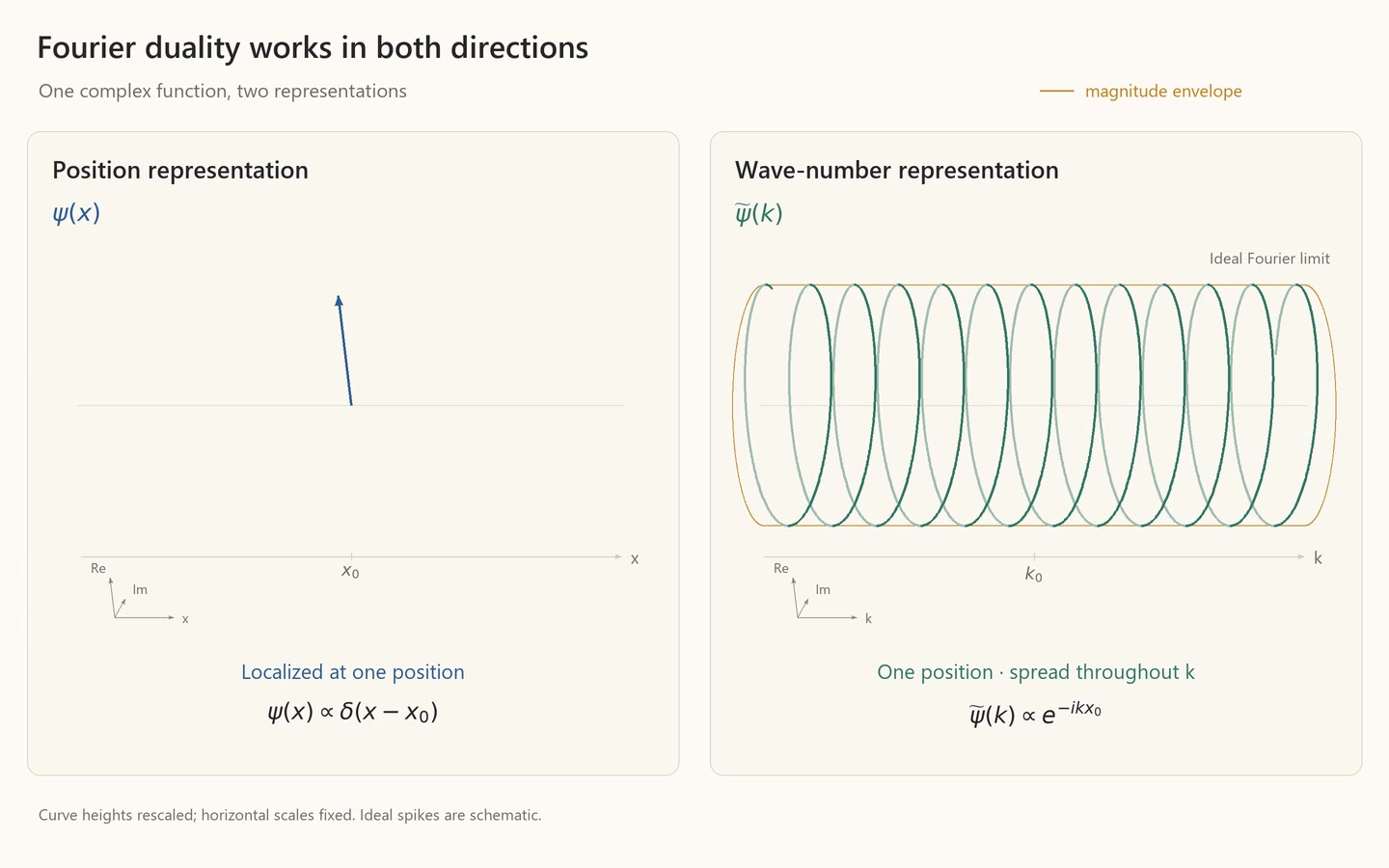Click the Fourier duality title text
This screenshot has height=868, width=1389.
(x=313, y=48)
